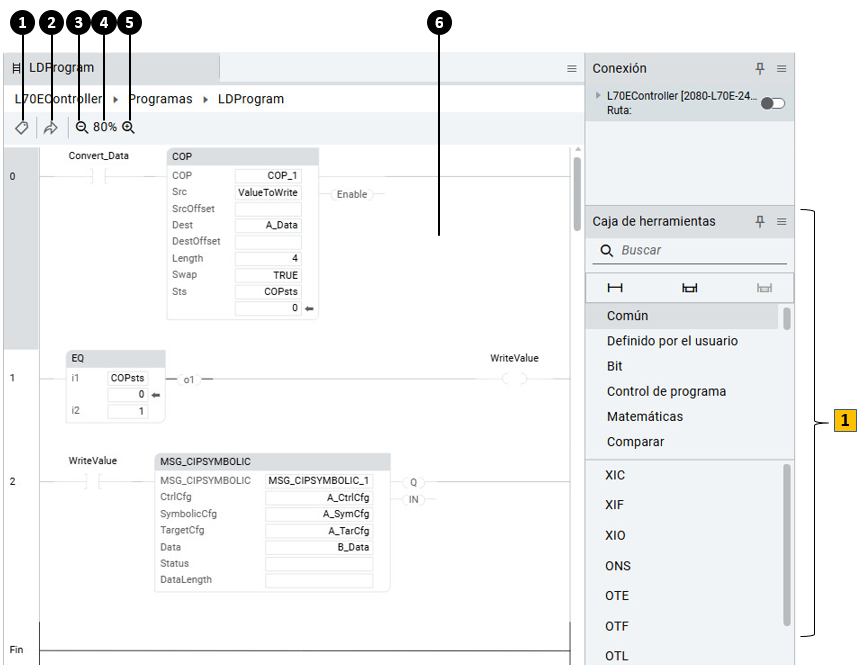Switch to the LDProgram tab
Image resolution: width=865 pixels, height=665 pixels.
[60, 68]
